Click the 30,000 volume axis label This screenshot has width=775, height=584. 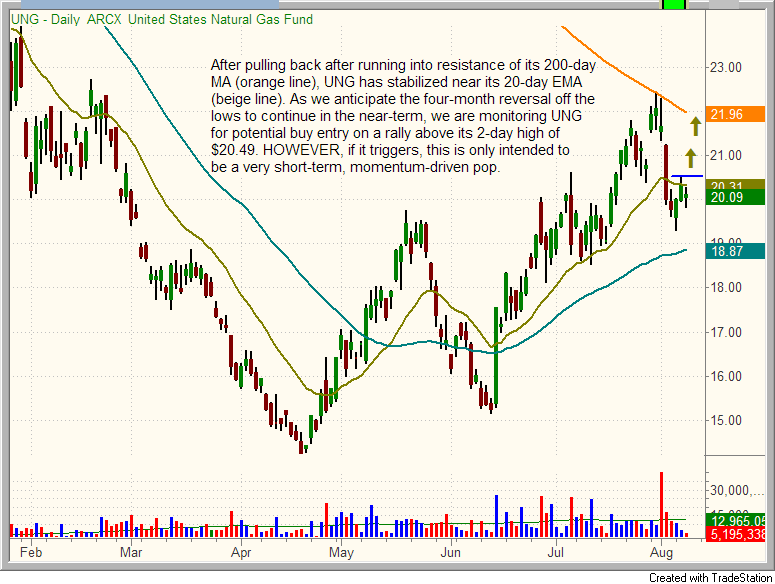(737, 490)
